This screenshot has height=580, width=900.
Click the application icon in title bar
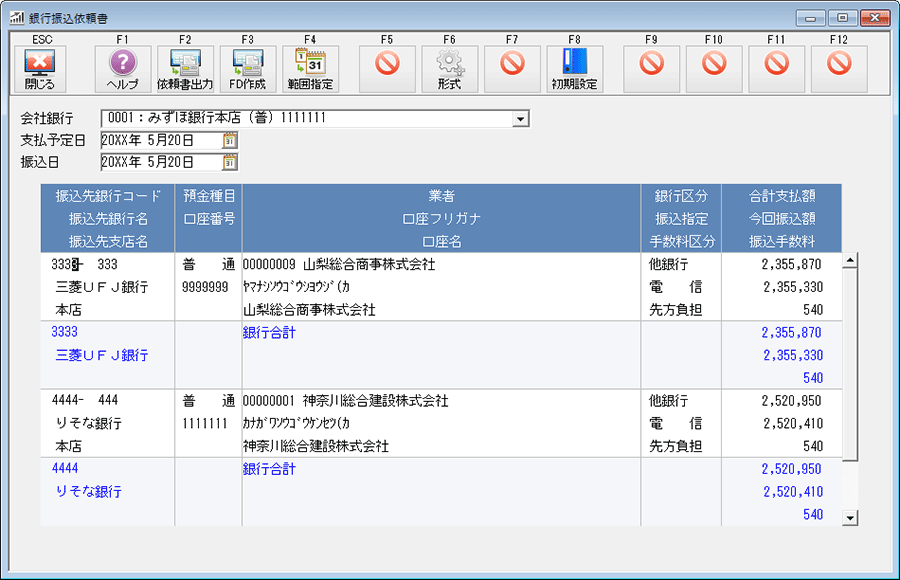17,18
